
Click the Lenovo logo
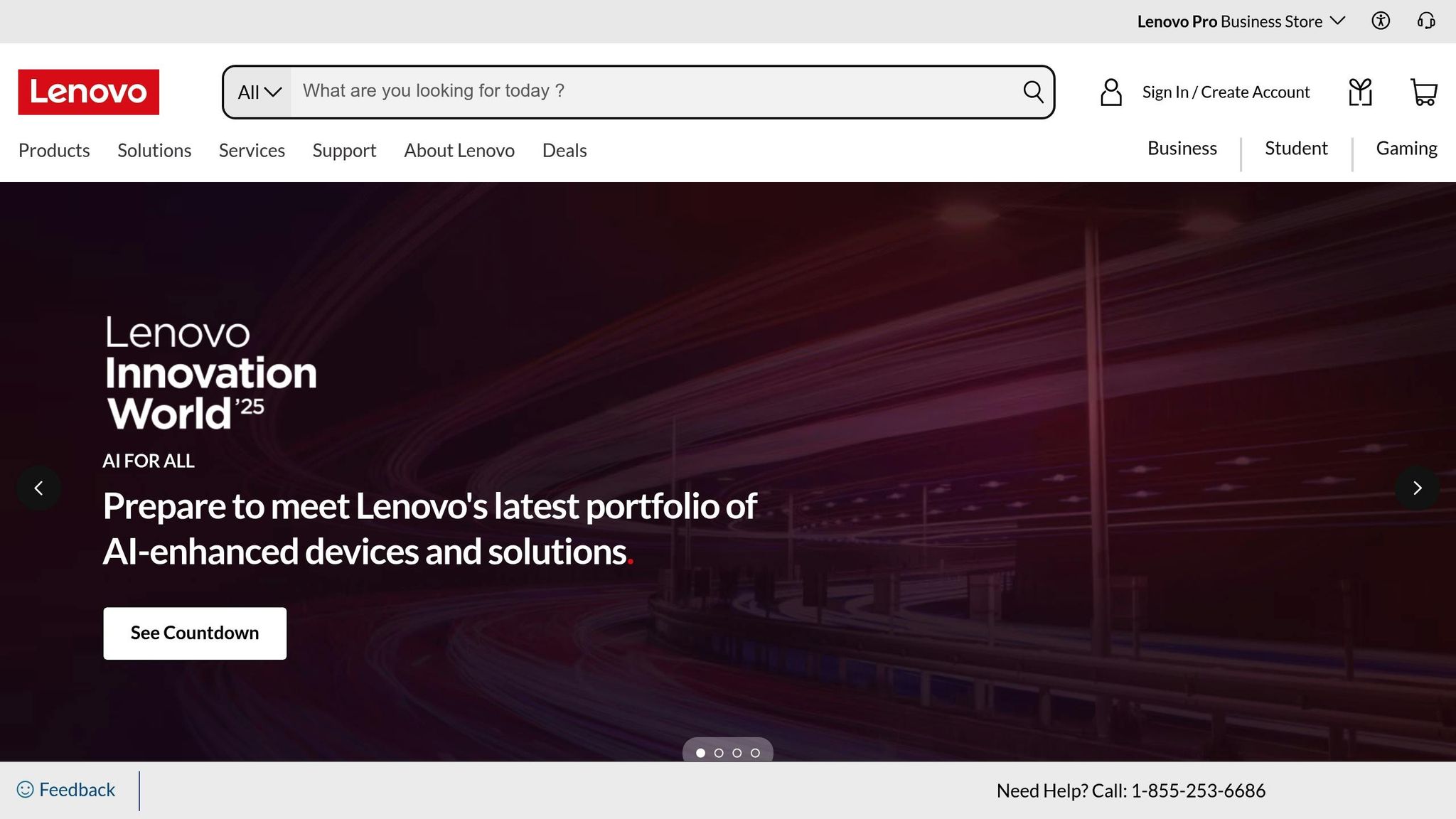[89, 92]
